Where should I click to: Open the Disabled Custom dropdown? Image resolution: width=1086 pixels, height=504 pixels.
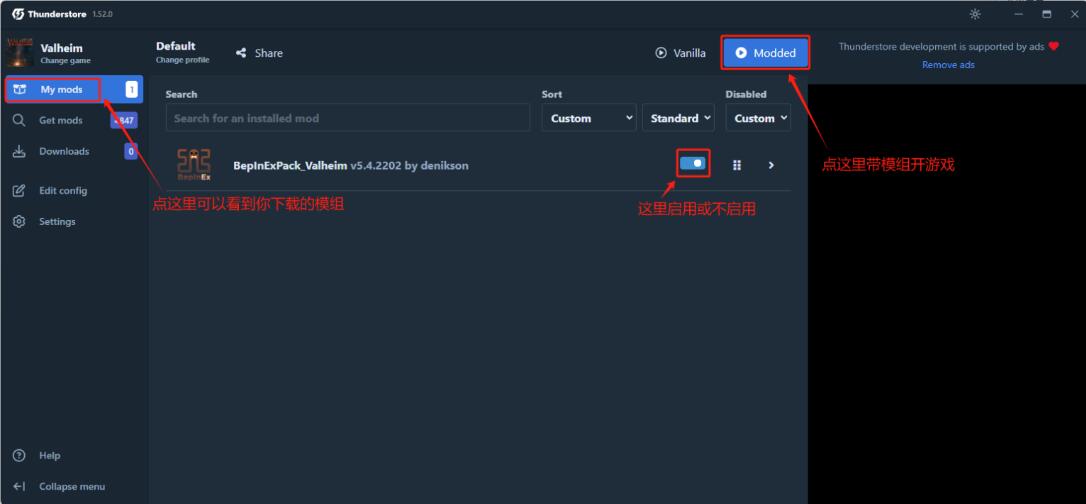coord(758,118)
